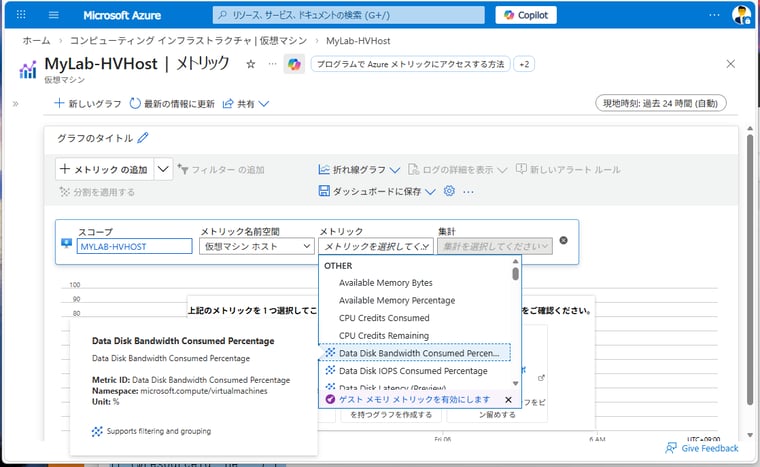
Task: Click 分割を適用する
Action: tap(97, 192)
